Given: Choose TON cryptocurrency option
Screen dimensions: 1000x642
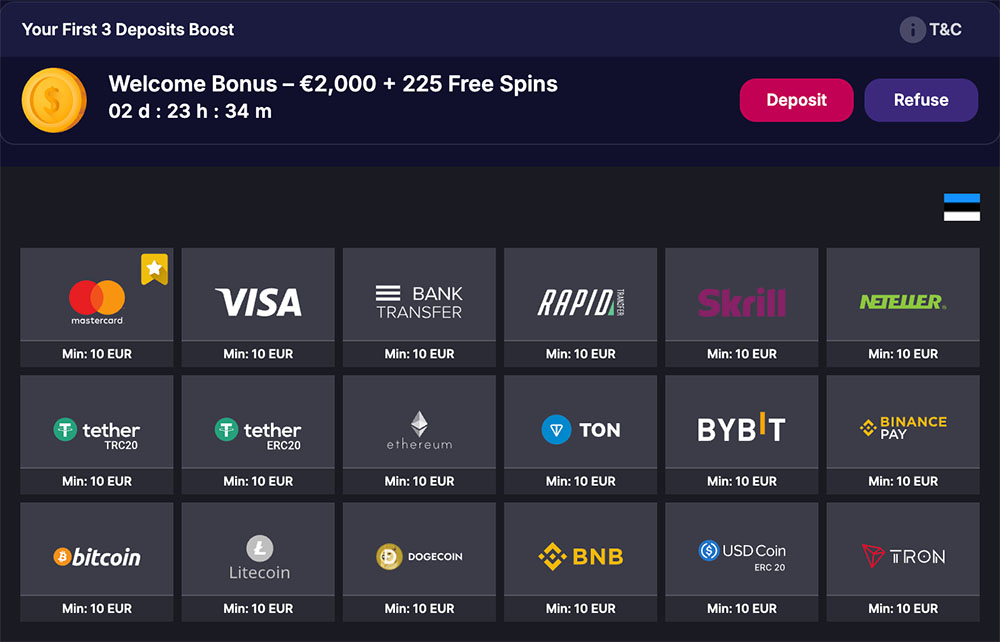Looking at the screenshot, I should (x=580, y=430).
